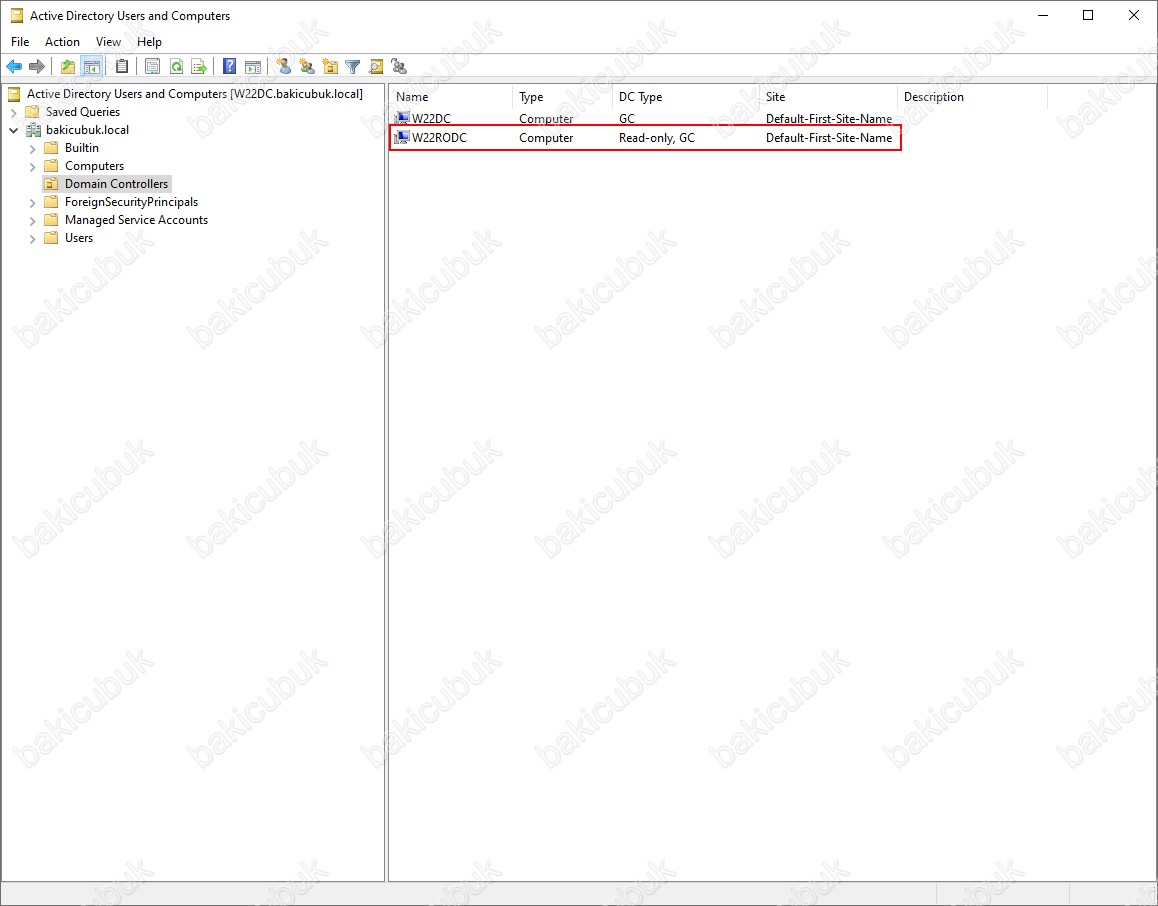Open filter options funnel icon
The image size is (1158, 906).
(353, 67)
